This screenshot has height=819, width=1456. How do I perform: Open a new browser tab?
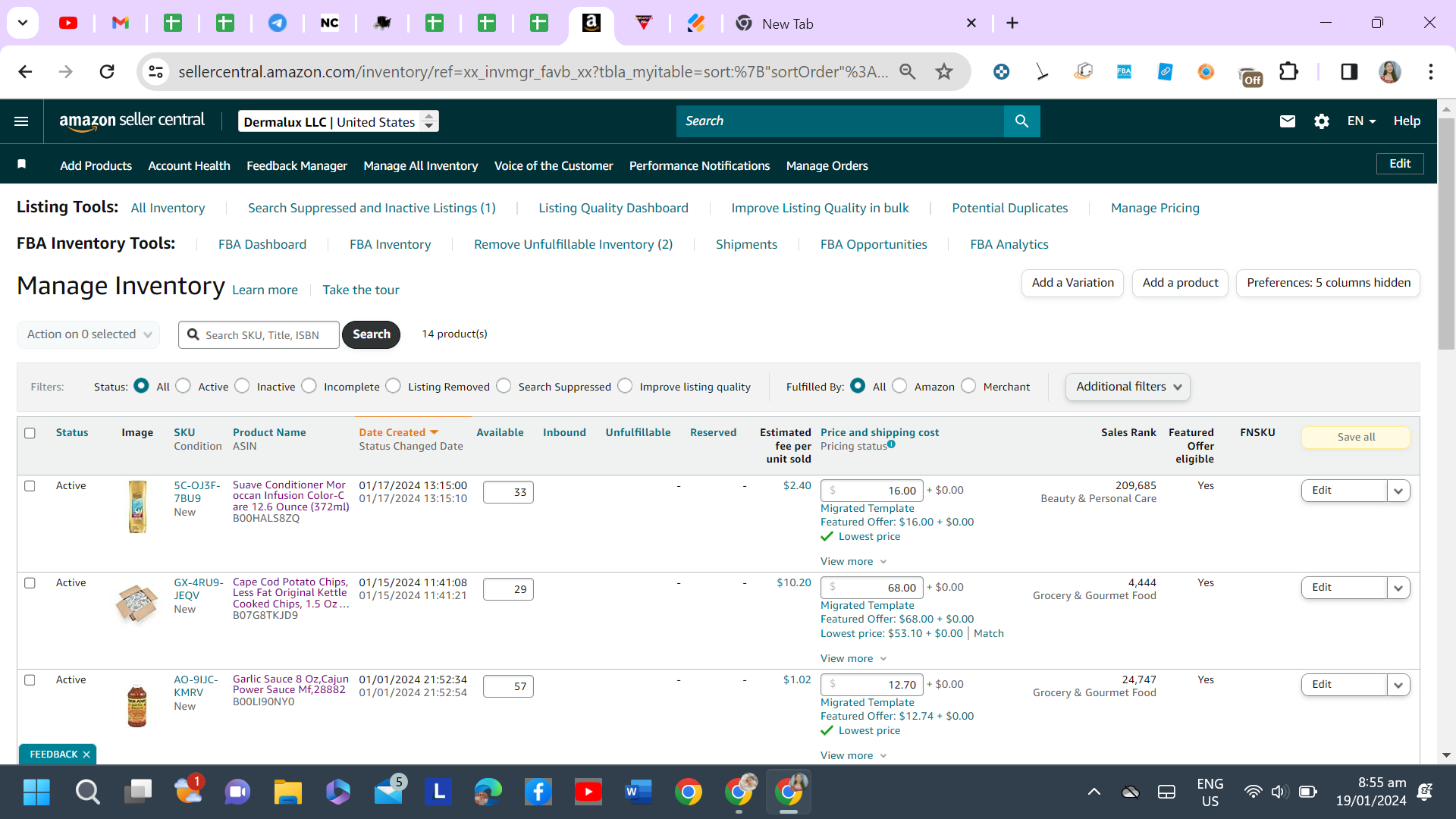[1012, 24]
